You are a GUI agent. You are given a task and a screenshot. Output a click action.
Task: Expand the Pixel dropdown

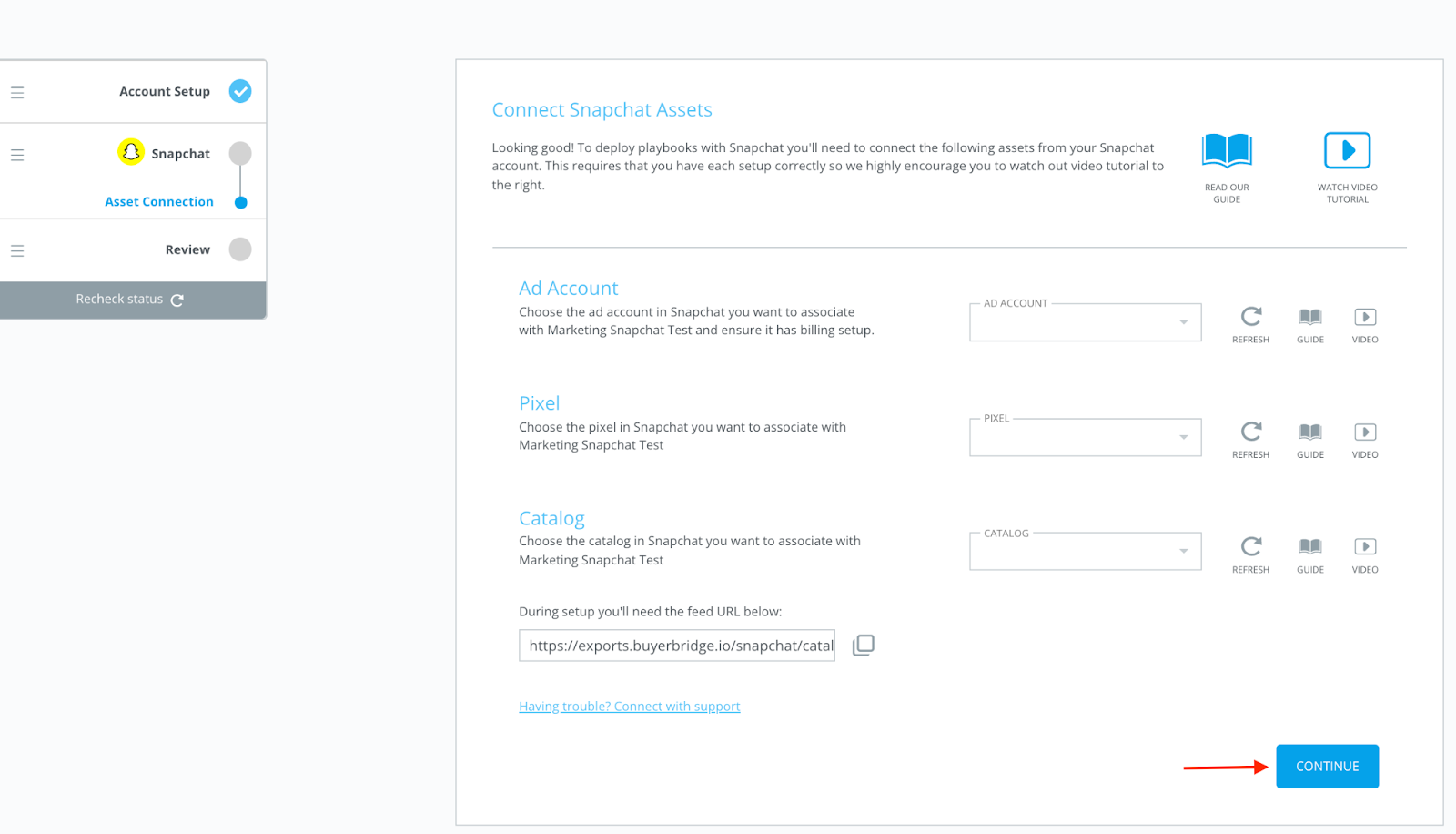click(x=1085, y=437)
